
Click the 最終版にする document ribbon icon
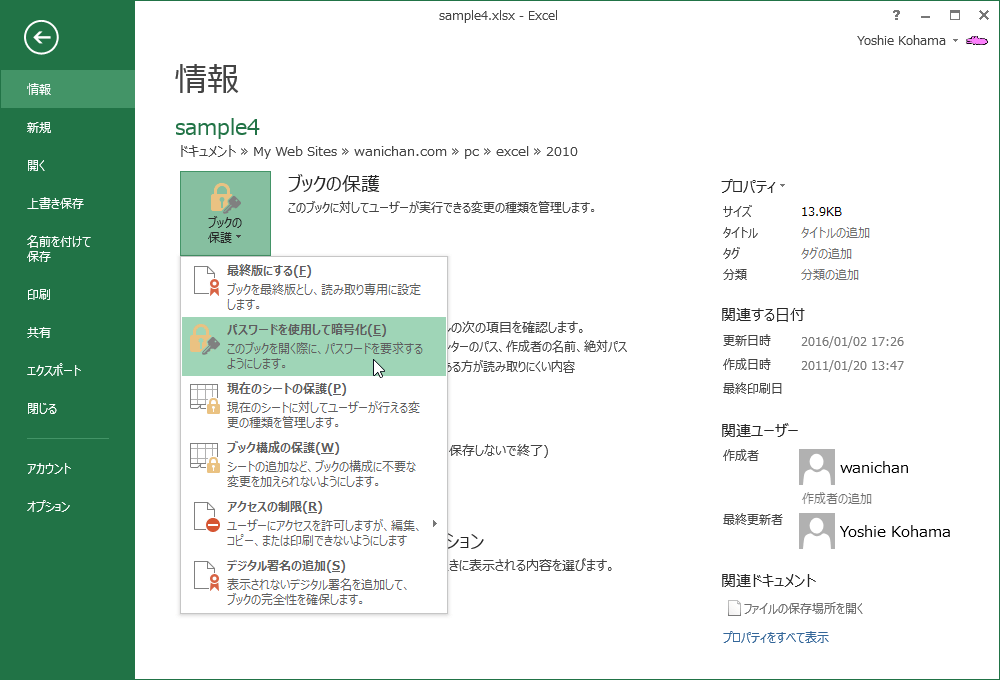[205, 281]
